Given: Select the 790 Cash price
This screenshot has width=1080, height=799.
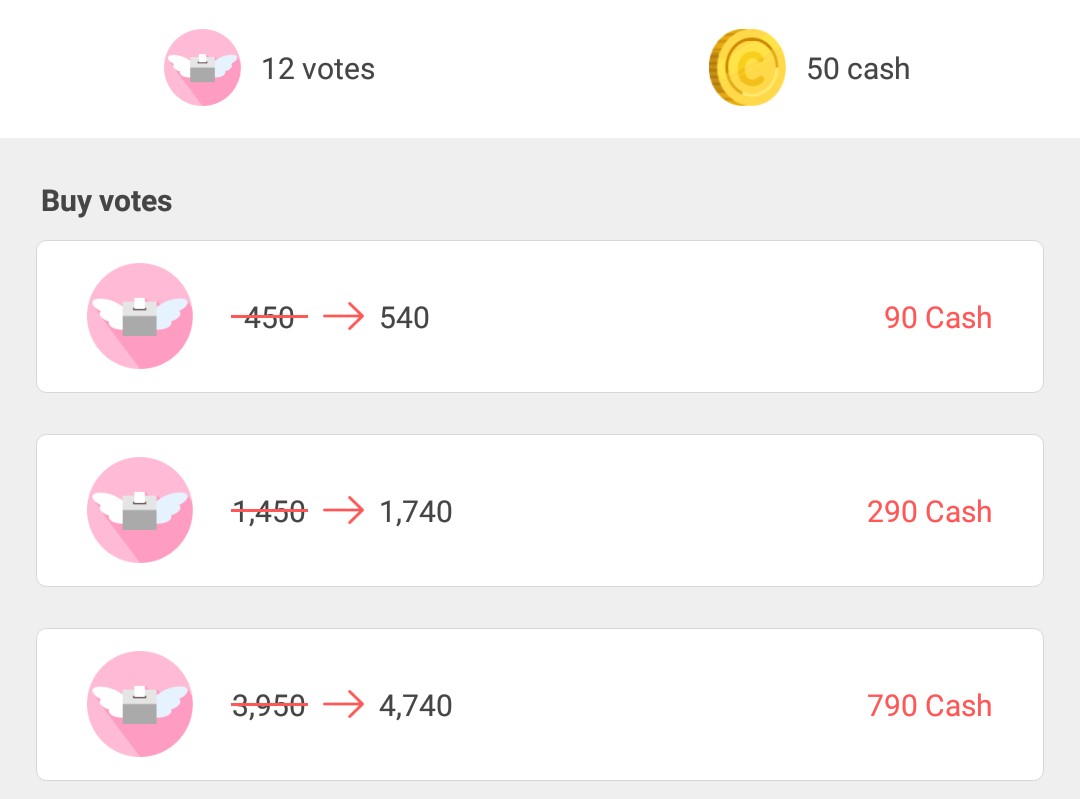Looking at the screenshot, I should pos(929,706).
